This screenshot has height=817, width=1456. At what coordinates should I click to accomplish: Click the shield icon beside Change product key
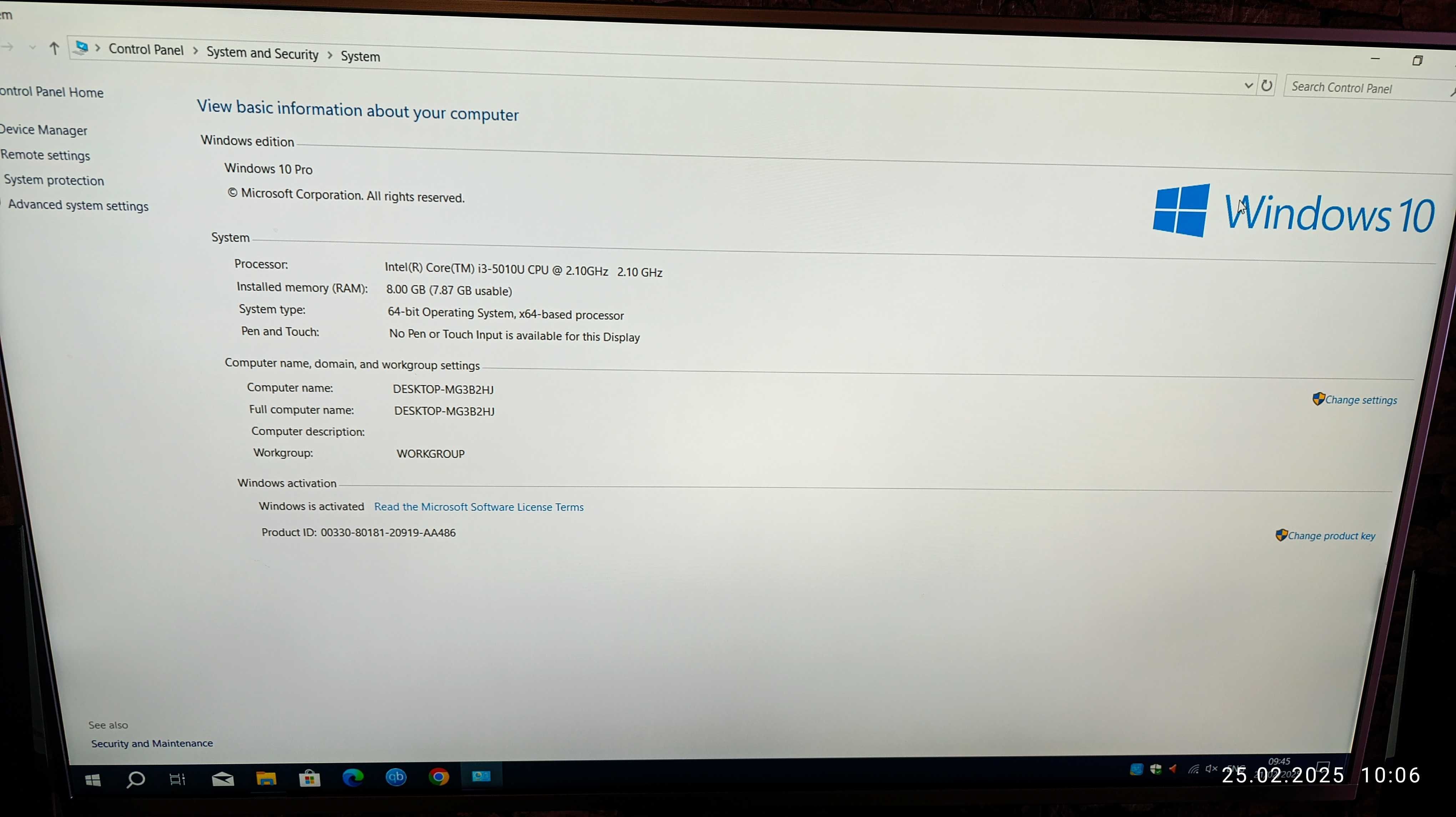click(1281, 535)
